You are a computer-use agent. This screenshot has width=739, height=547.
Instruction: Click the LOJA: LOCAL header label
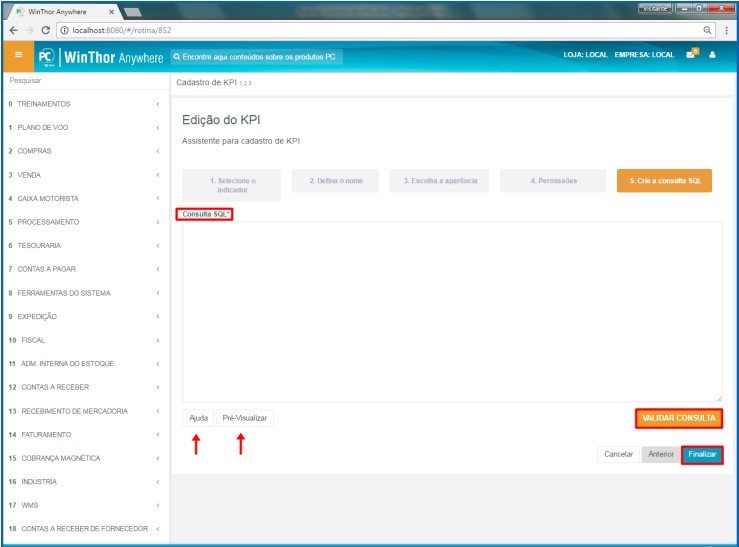pyautogui.click(x=585, y=55)
